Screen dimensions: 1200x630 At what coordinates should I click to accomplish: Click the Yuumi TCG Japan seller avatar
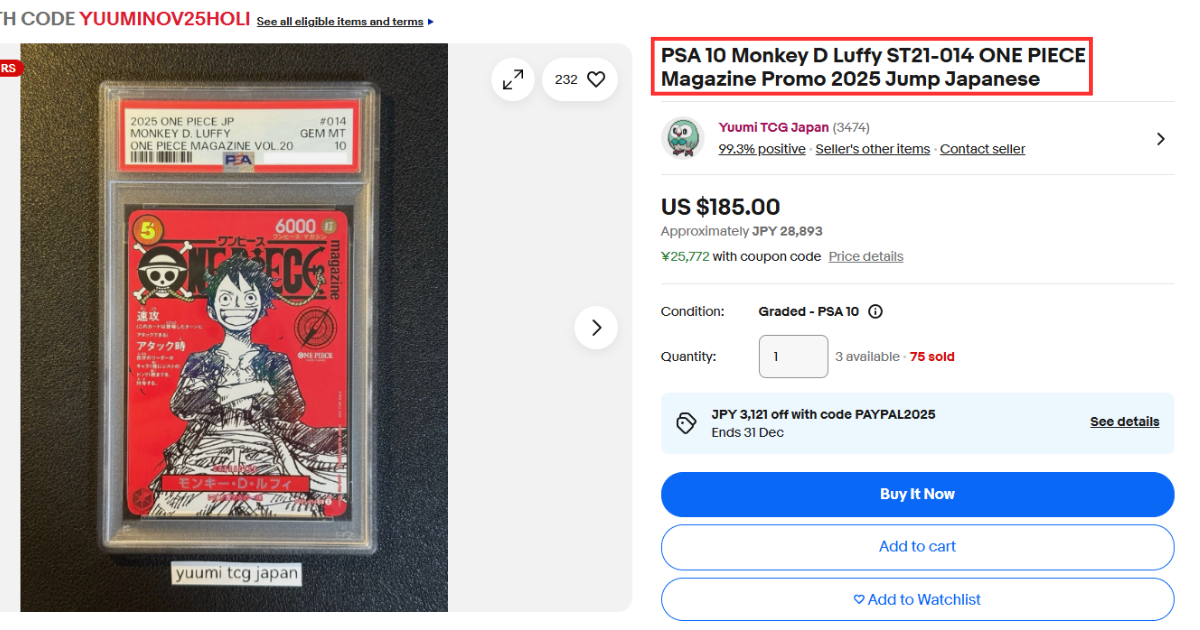coord(683,138)
